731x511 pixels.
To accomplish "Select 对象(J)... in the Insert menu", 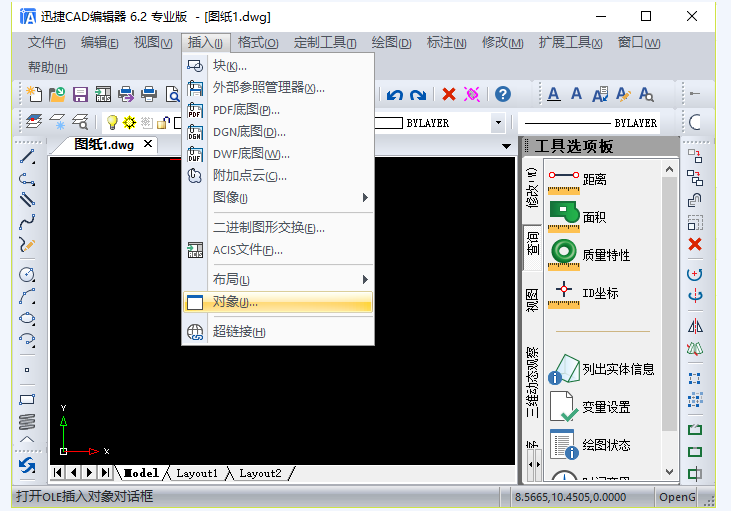I will [x=279, y=302].
